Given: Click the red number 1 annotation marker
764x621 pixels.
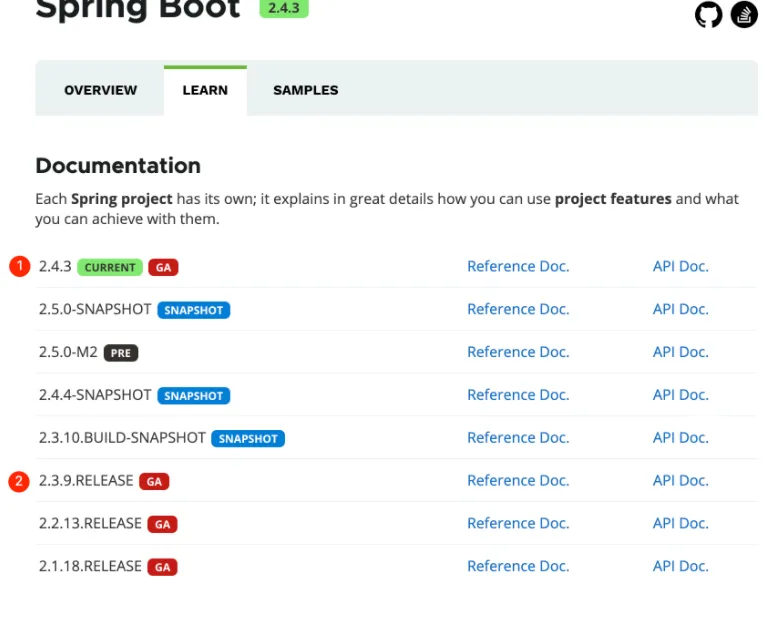Looking at the screenshot, I should tap(19, 267).
